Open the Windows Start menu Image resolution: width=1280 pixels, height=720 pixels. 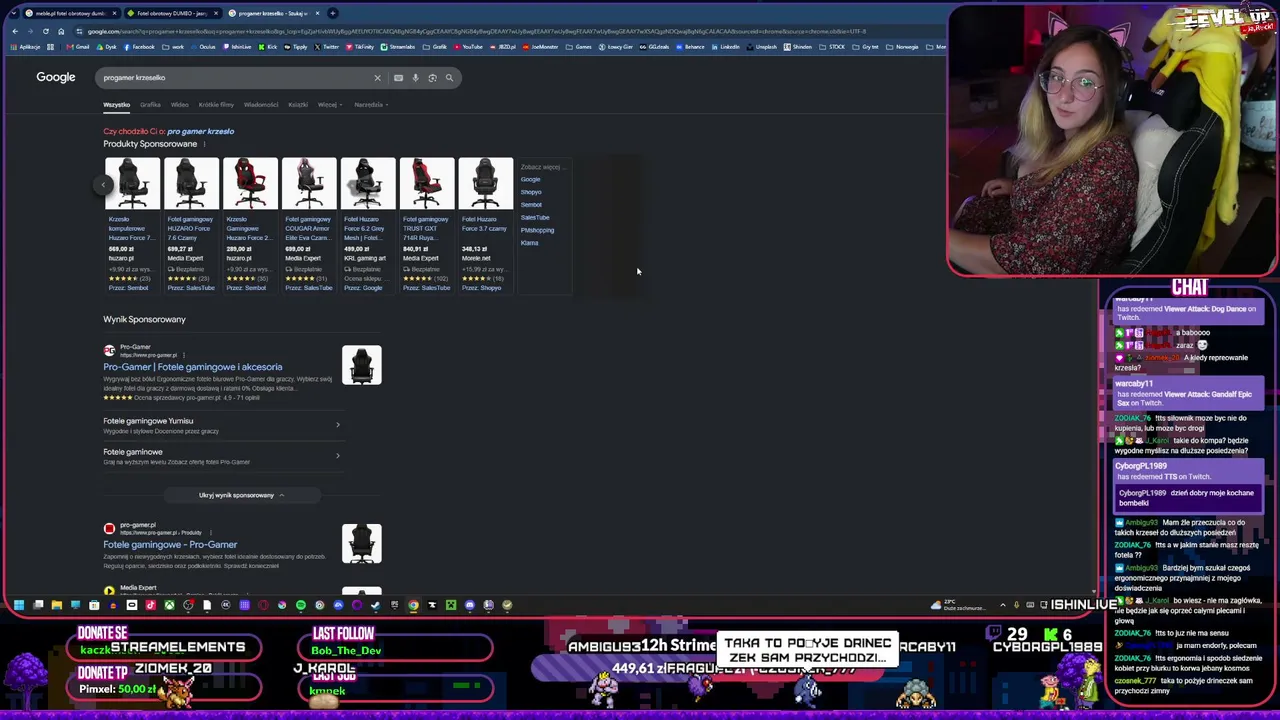pos(19,605)
